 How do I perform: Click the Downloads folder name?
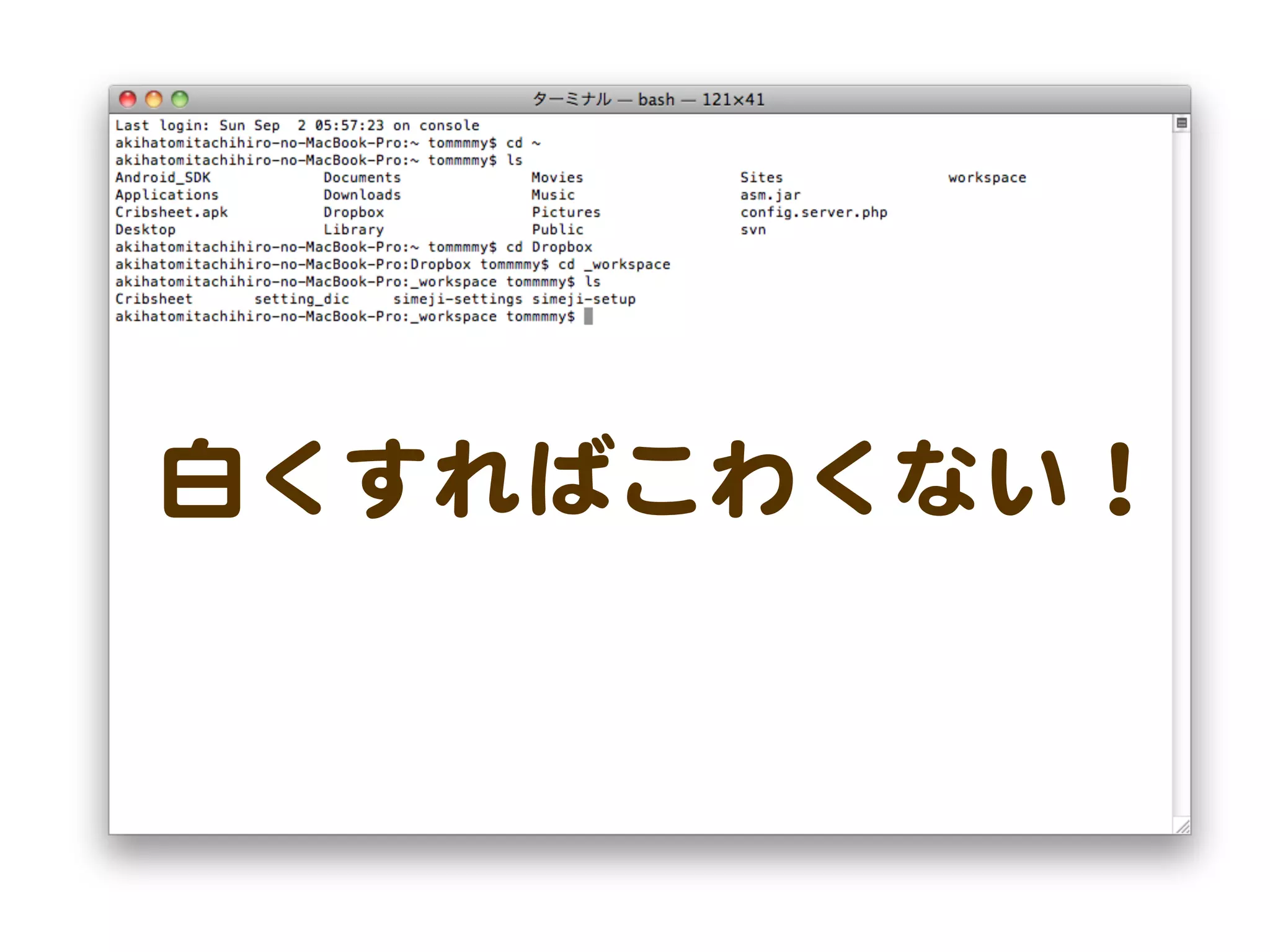[x=362, y=195]
